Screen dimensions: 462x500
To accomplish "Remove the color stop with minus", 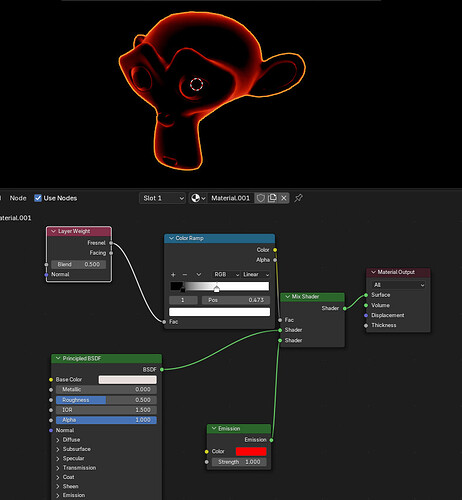I will pyautogui.click(x=185, y=275).
